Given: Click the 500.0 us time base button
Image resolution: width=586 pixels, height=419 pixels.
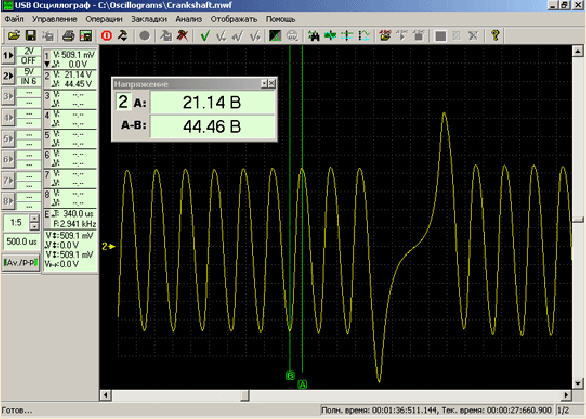Looking at the screenshot, I should [x=21, y=242].
